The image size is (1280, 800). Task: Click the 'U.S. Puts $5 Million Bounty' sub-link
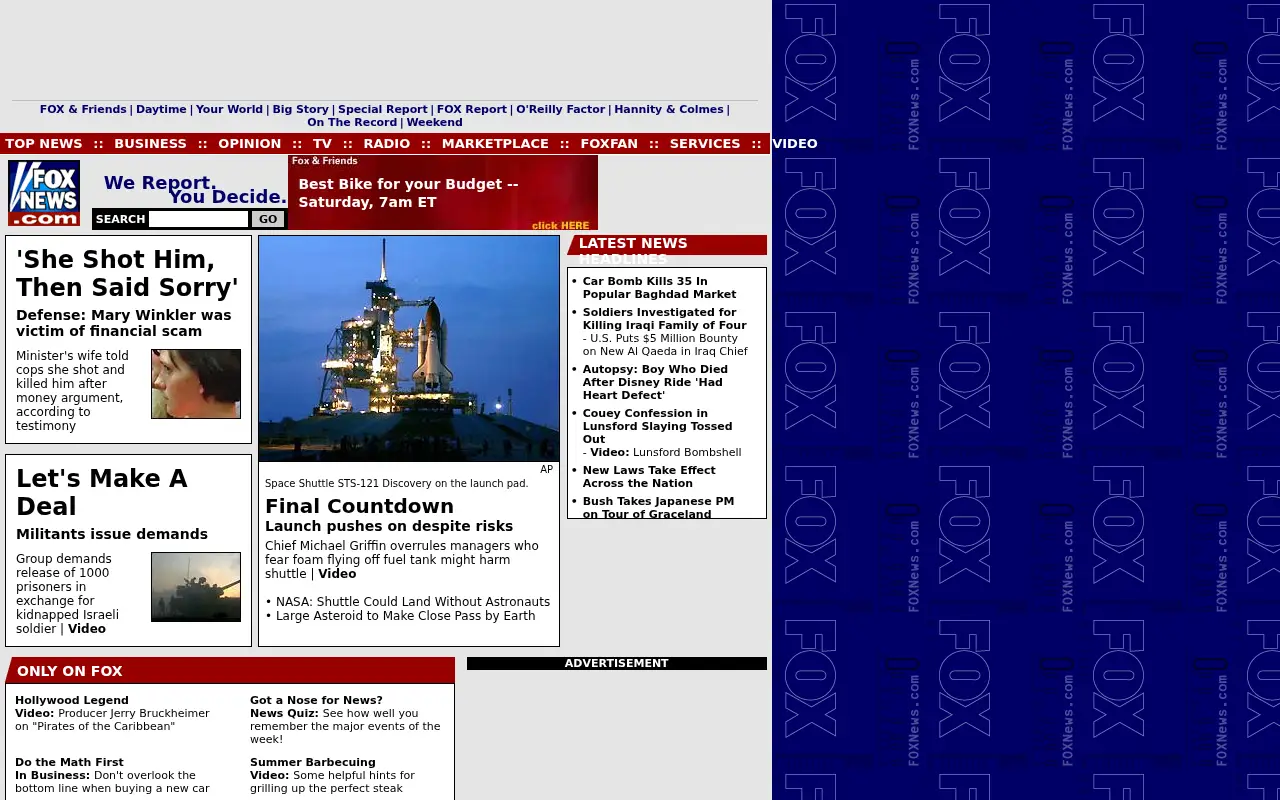(665, 345)
